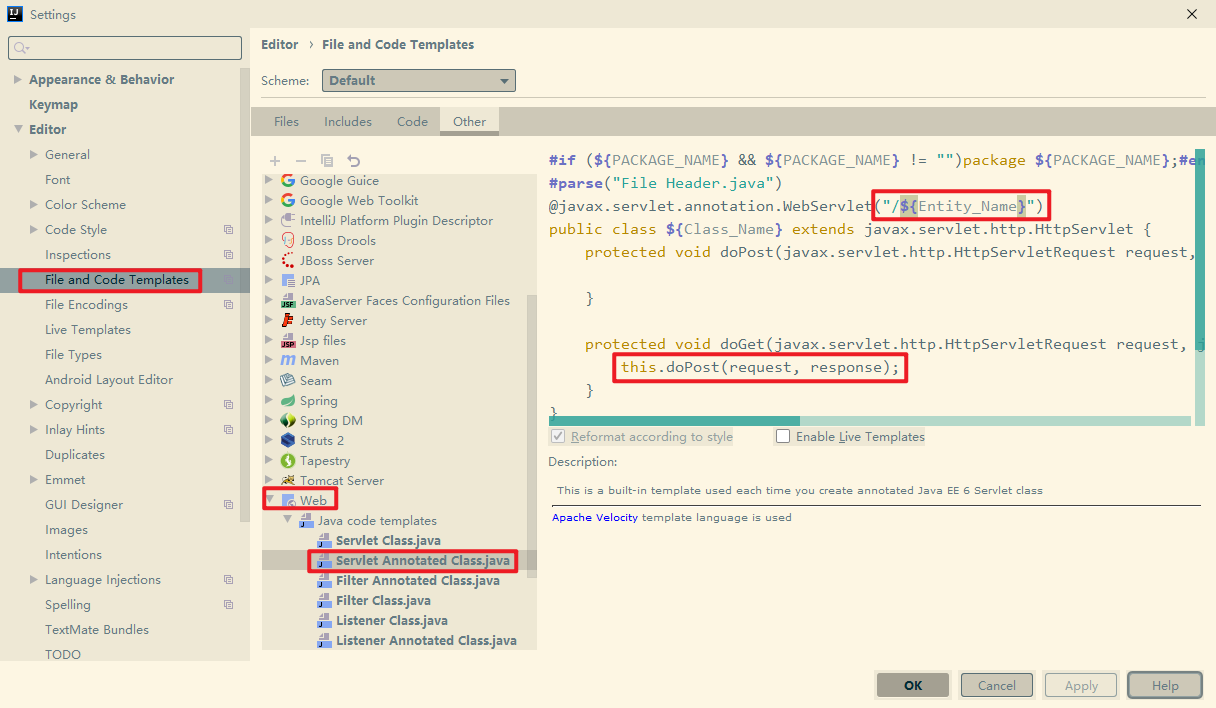Click the Editor breadcrumb
Screen dimensions: 1216x708
coord(280,45)
